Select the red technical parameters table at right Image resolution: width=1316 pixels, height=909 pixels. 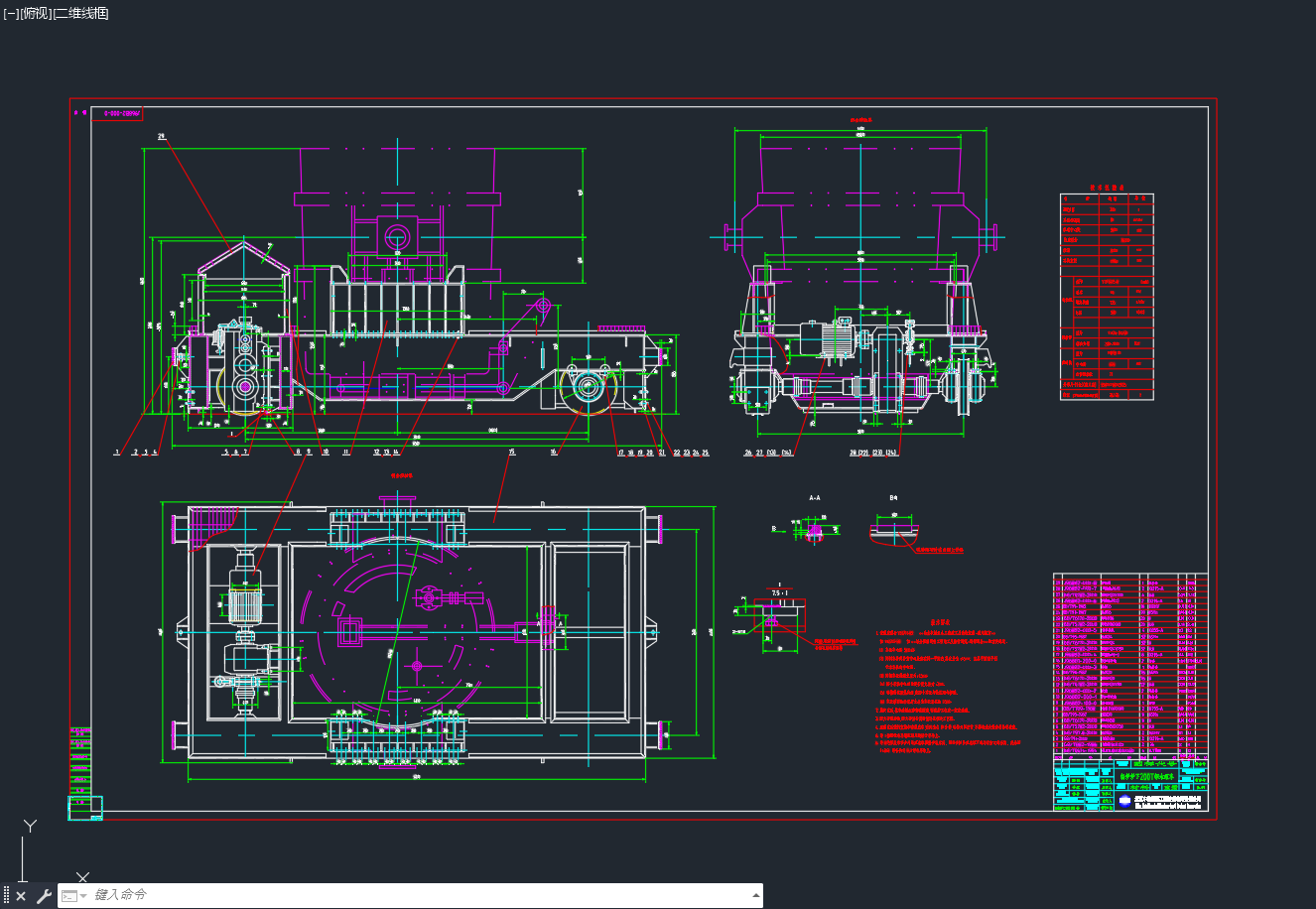pos(1107,297)
